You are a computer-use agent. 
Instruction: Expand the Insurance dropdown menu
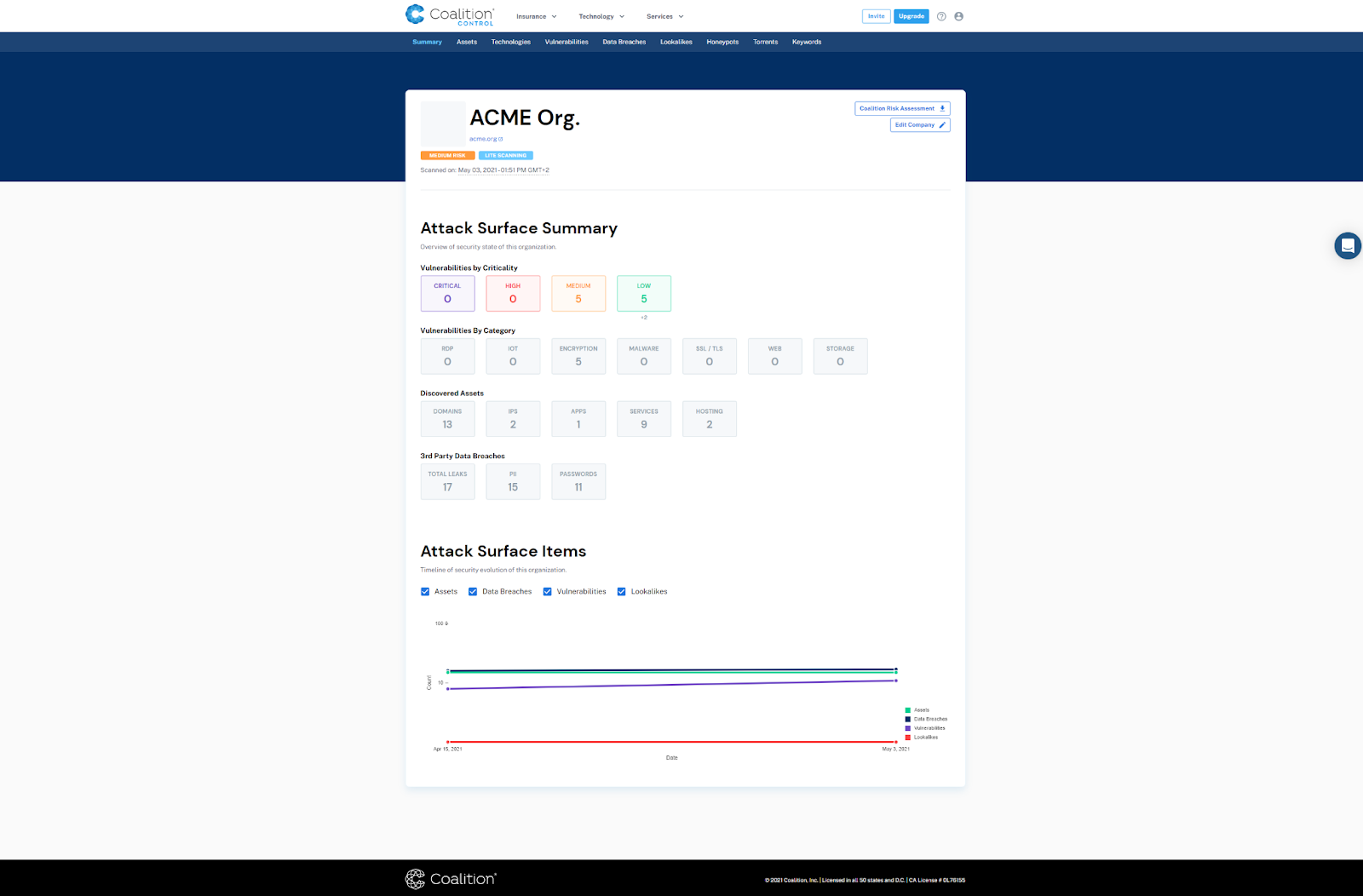click(x=537, y=16)
